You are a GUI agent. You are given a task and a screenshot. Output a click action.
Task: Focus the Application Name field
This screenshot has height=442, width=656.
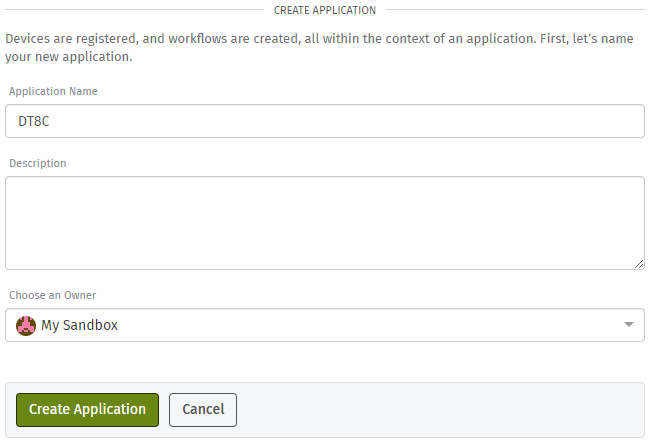click(x=325, y=121)
